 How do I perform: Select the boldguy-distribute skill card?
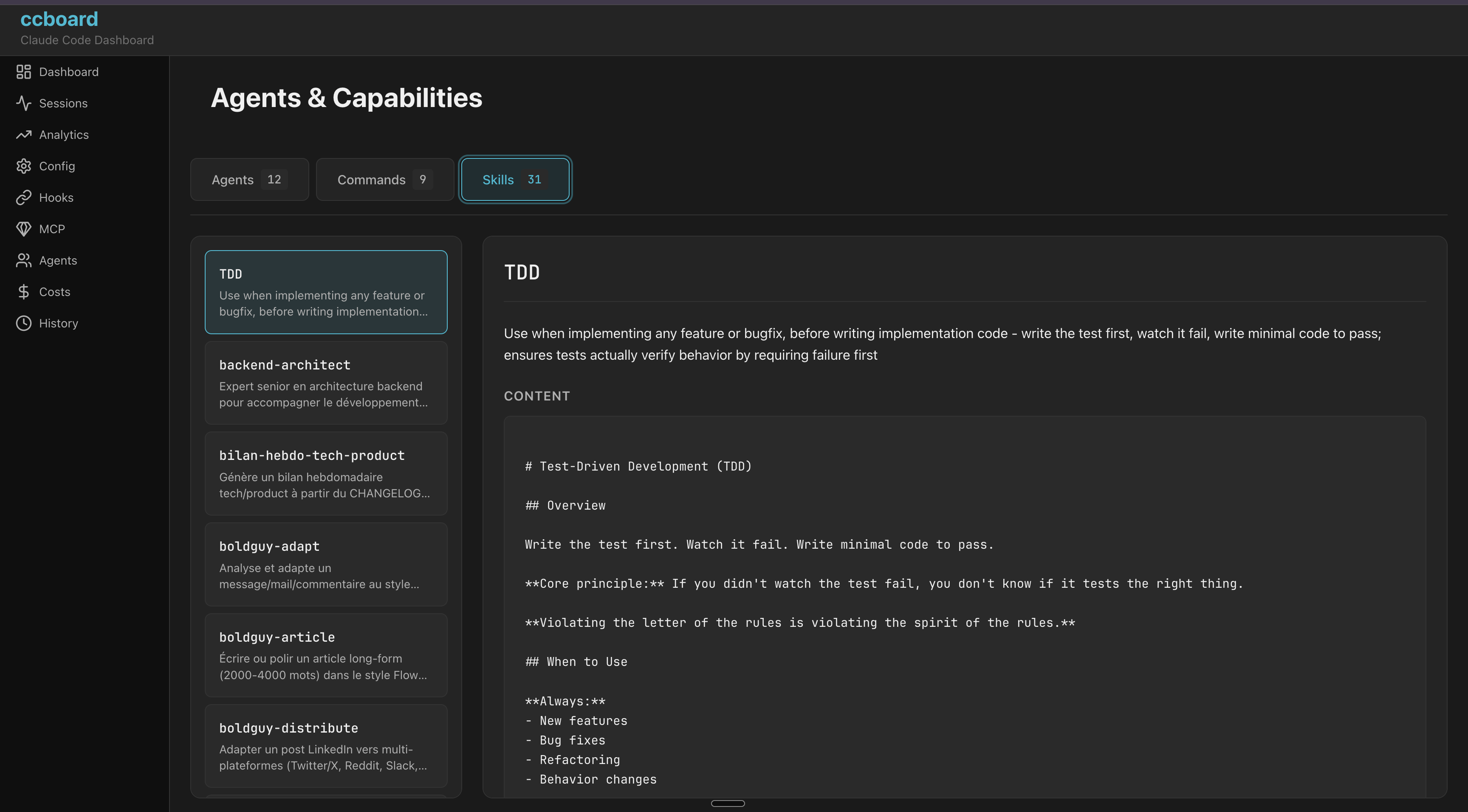(x=325, y=745)
